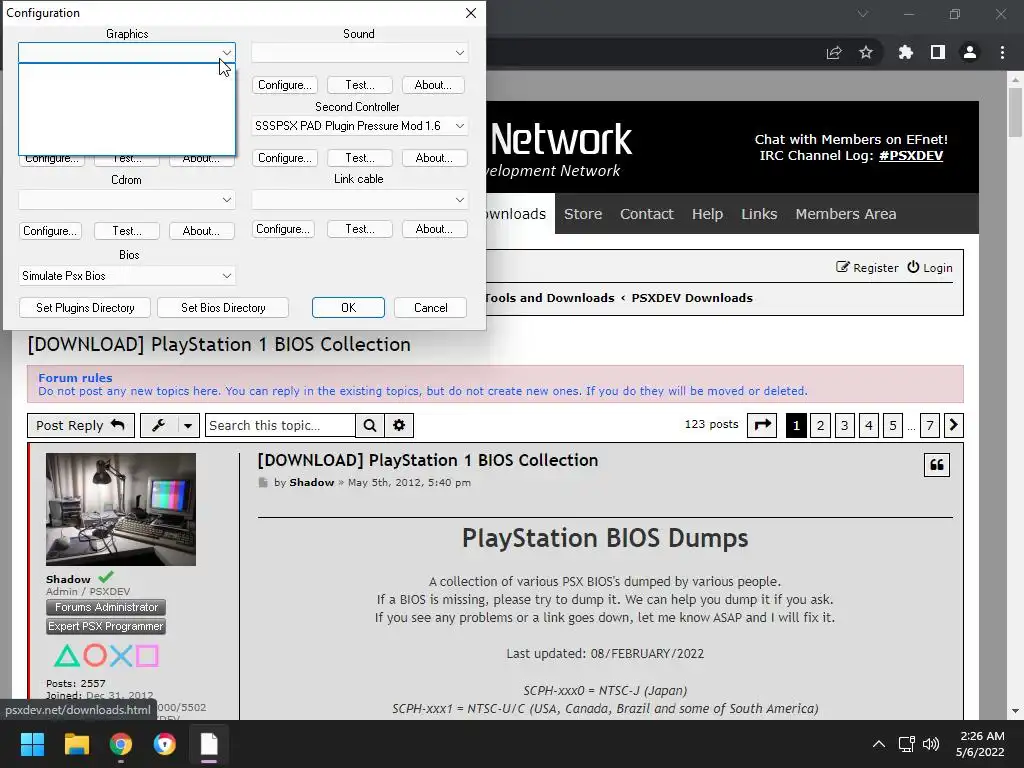This screenshot has height=768, width=1024.
Task: Open Chrome extensions puzzle icon
Action: (906, 52)
